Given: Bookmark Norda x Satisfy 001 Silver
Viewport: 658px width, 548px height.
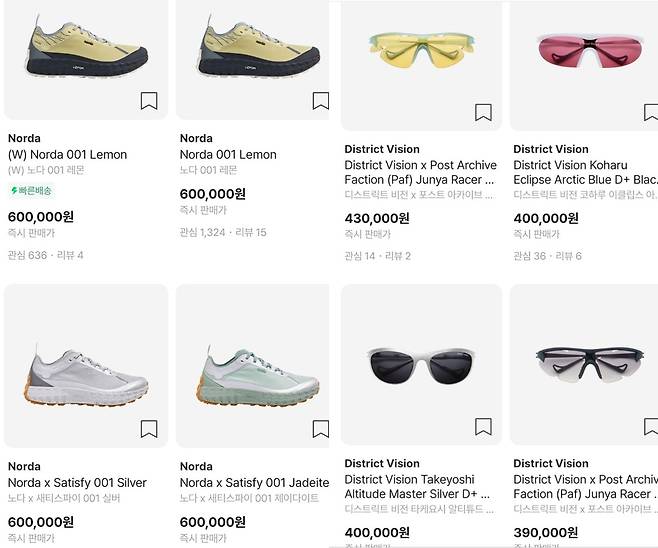Looking at the screenshot, I should (149, 429).
